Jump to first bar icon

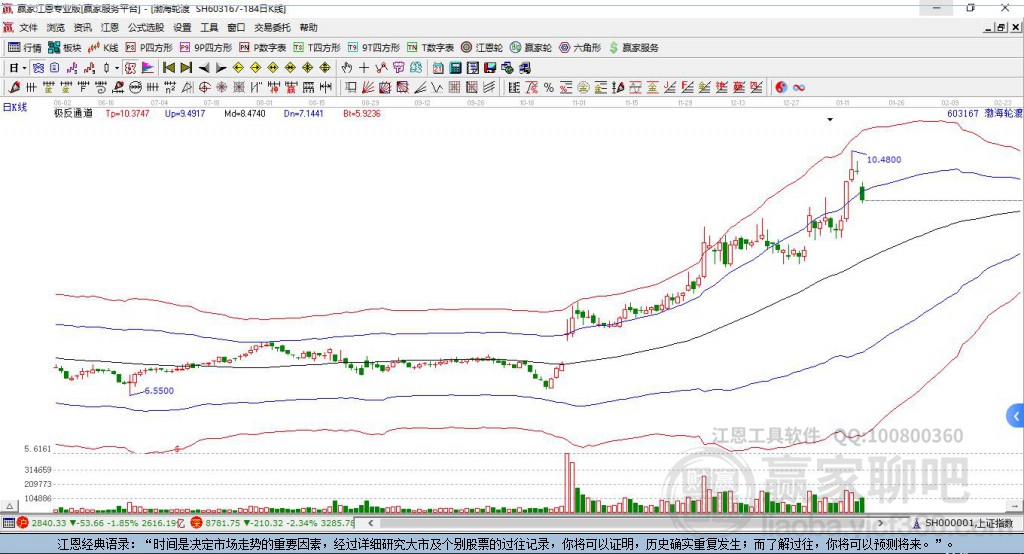pyautogui.click(x=169, y=68)
